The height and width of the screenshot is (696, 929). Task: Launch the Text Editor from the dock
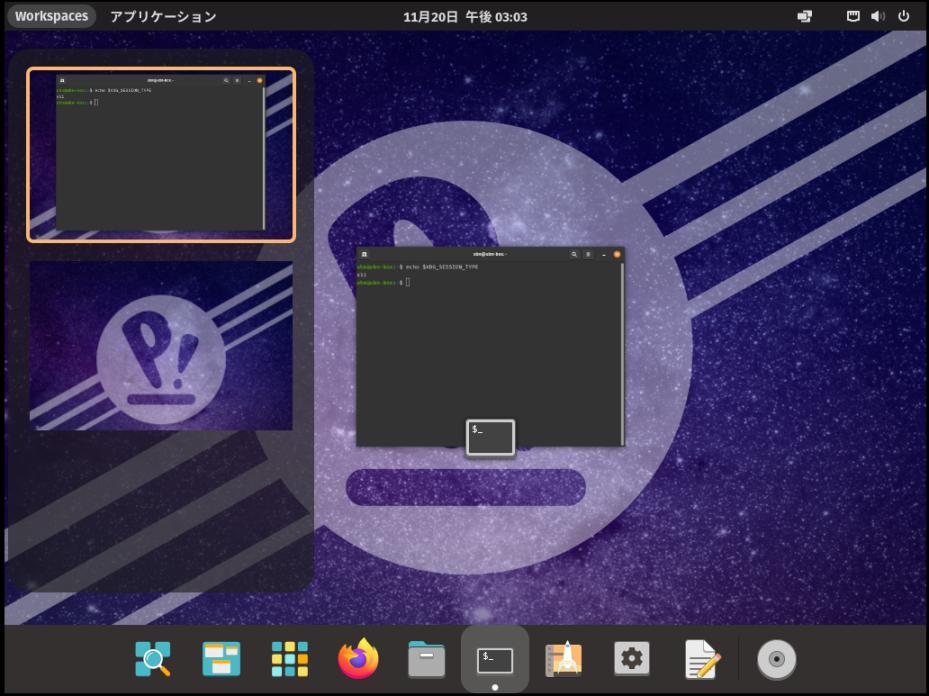click(702, 659)
